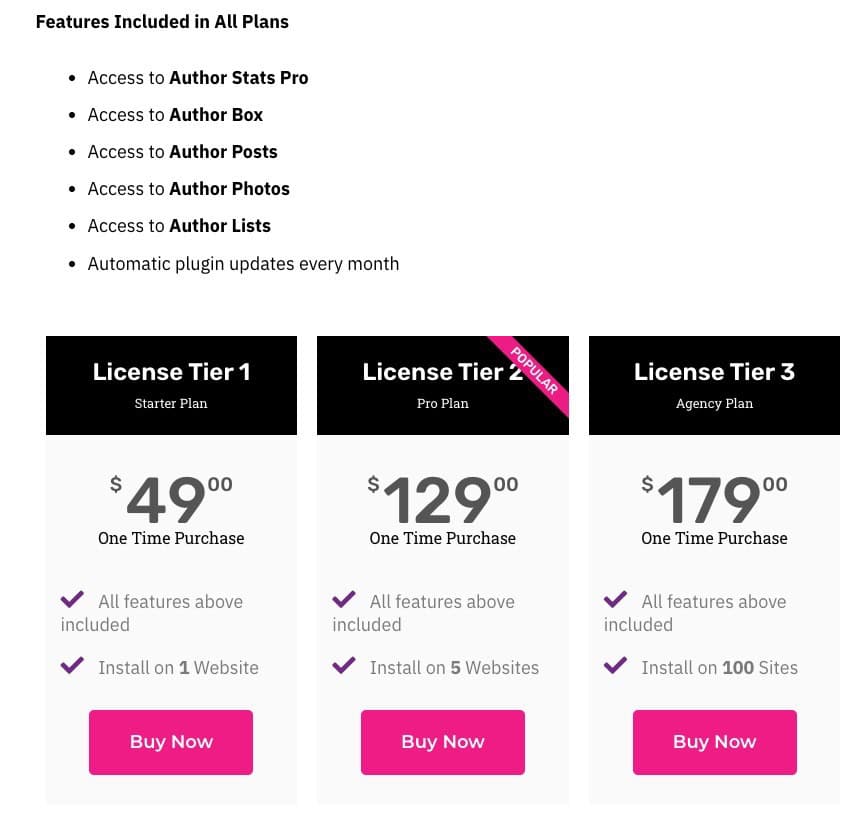Select the License Tier 2 header
Viewport: 861px width, 824px height.
coord(443,385)
